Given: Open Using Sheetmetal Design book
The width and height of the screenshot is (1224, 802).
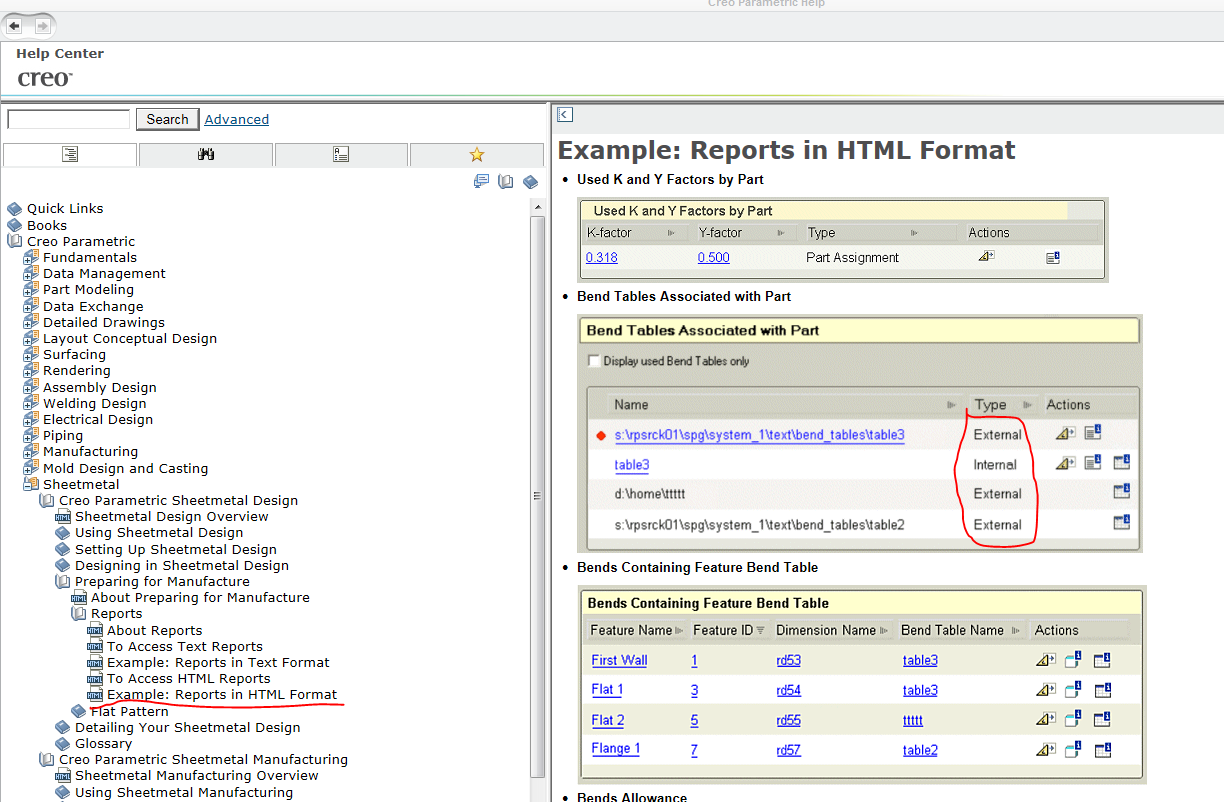Looking at the screenshot, I should [x=159, y=532].
